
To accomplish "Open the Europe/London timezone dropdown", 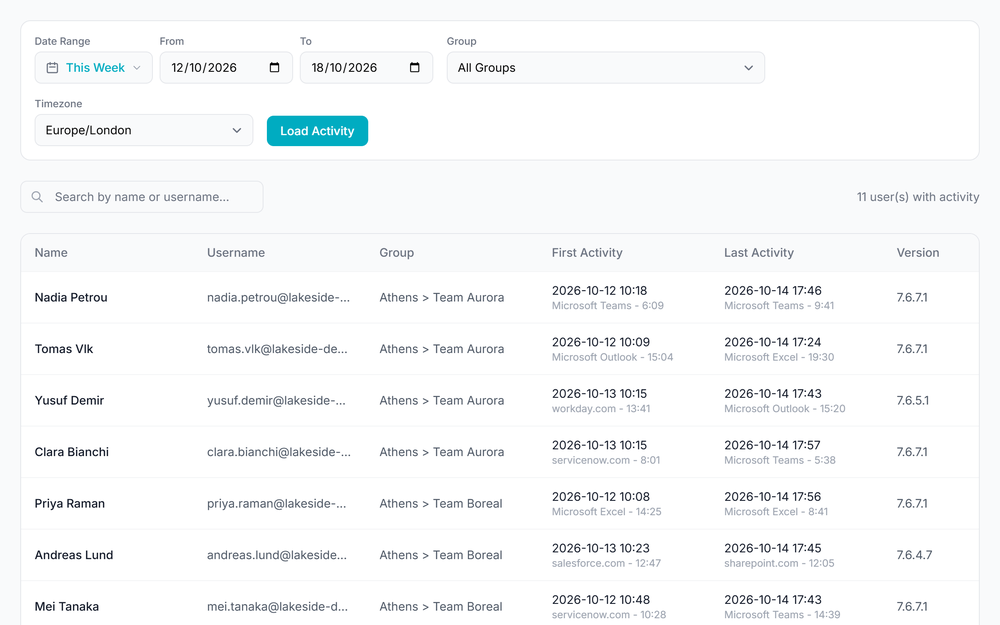I will click(143, 130).
